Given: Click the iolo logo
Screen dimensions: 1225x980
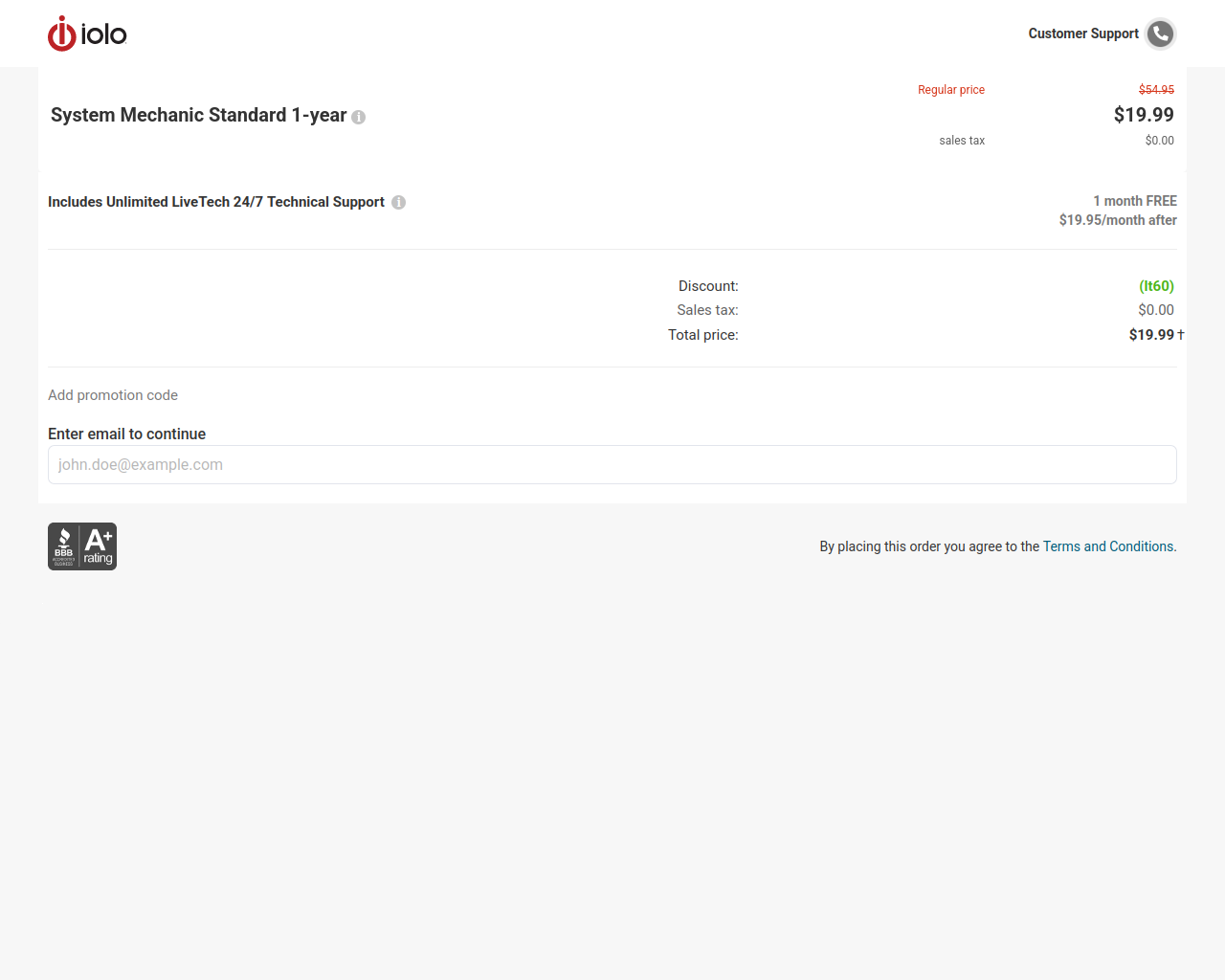Looking at the screenshot, I should coord(87,33).
